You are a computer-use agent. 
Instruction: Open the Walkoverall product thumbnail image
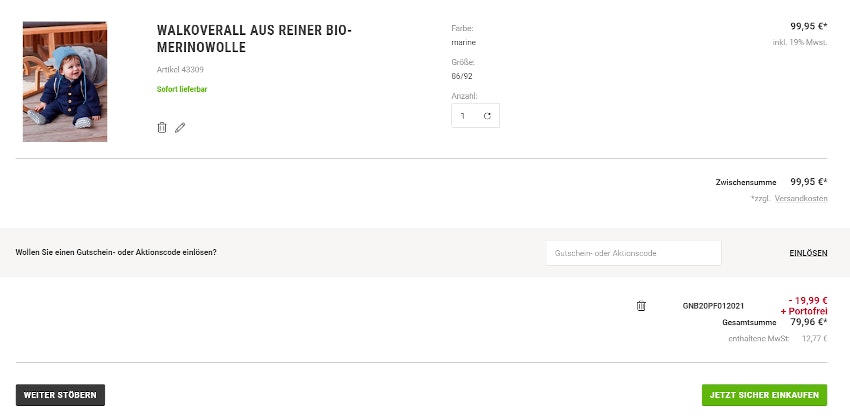[65, 81]
